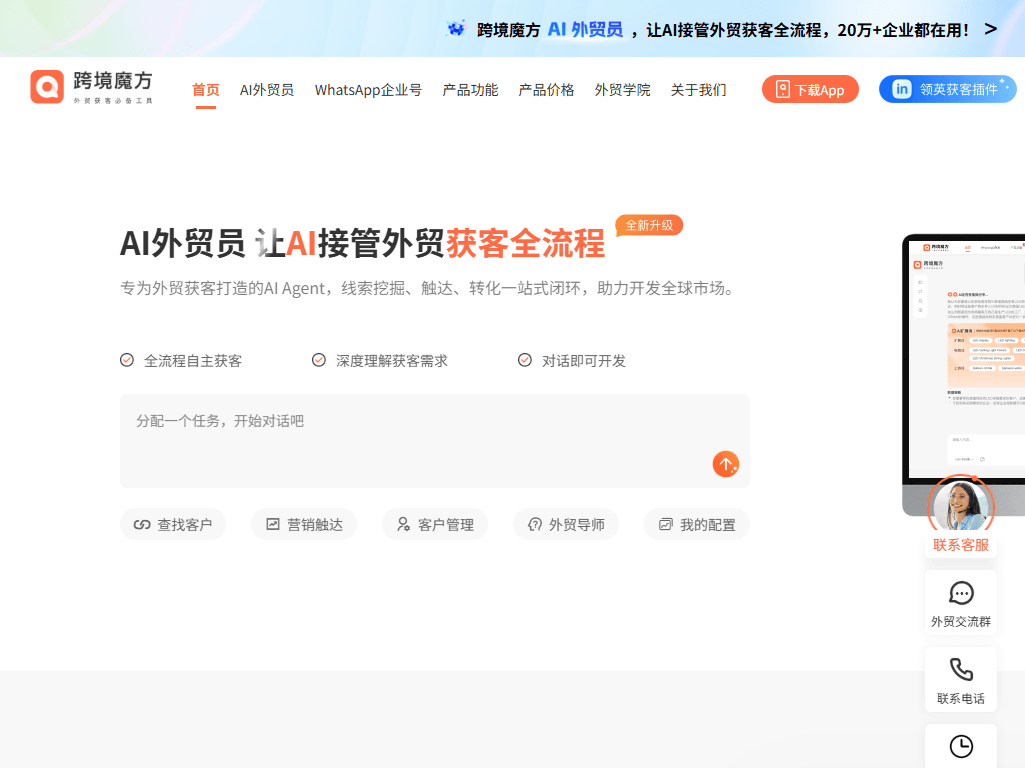
Task: Click the person icon in 客户管理
Action: (x=403, y=524)
